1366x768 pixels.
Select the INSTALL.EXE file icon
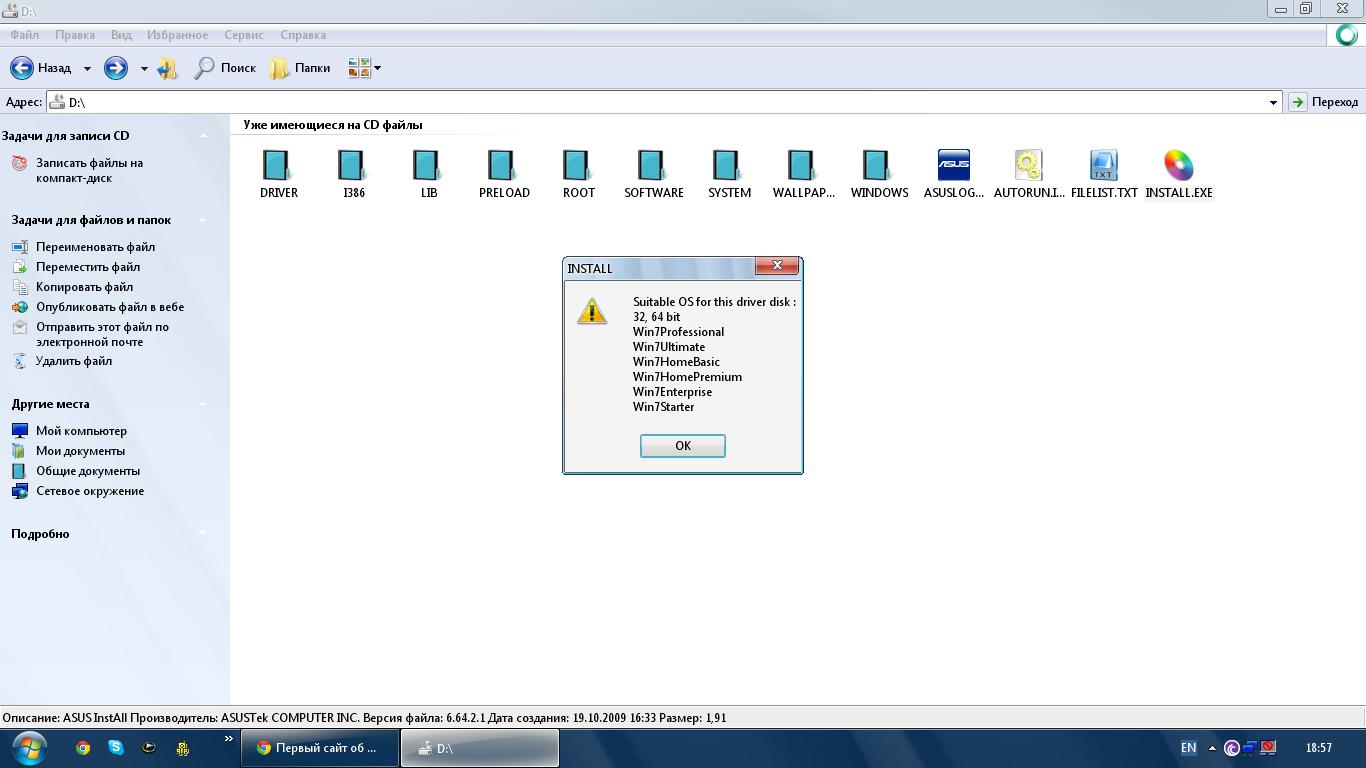pyautogui.click(x=1178, y=167)
